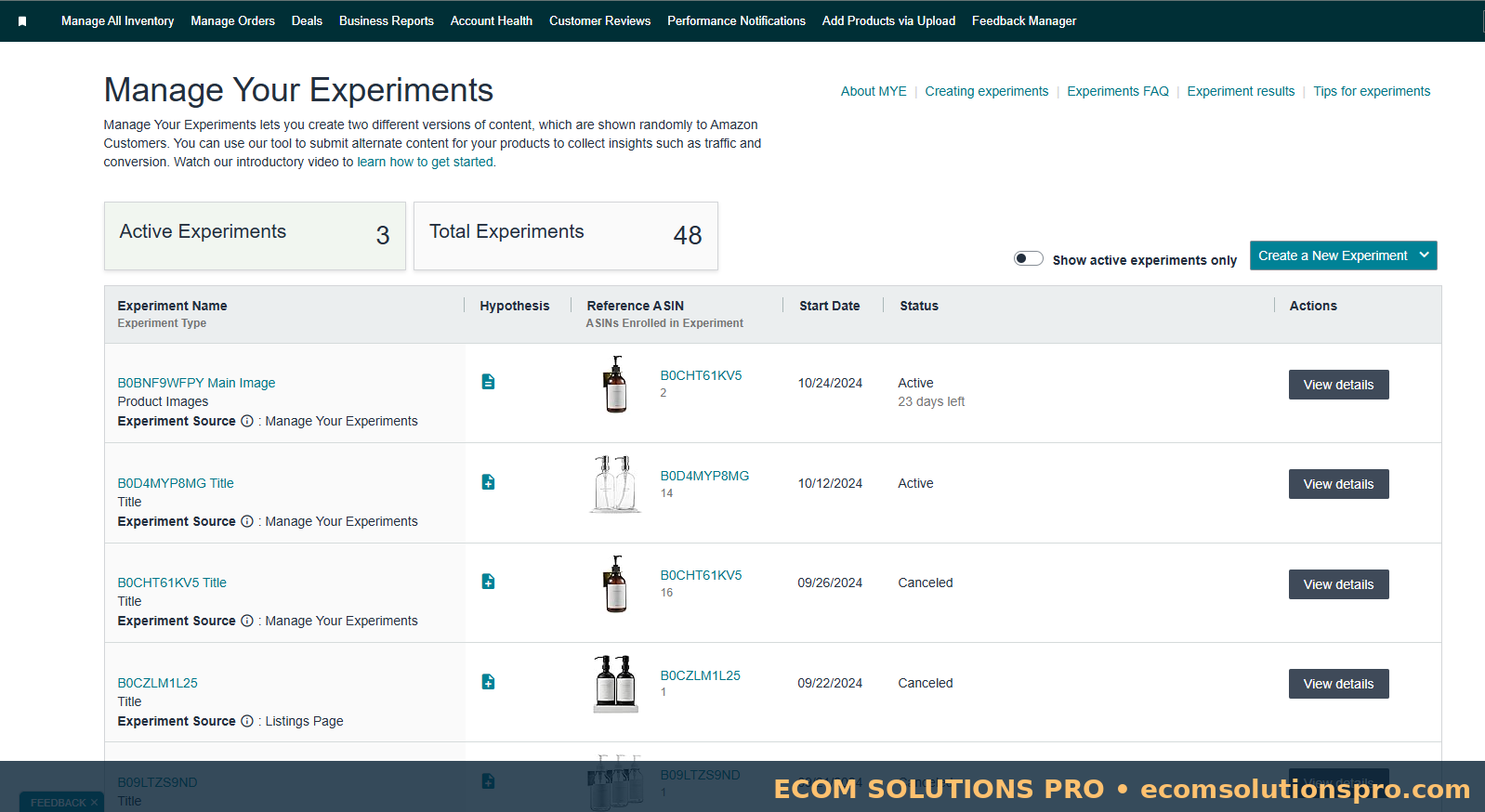Click the Total Experiments count card

pos(566,236)
